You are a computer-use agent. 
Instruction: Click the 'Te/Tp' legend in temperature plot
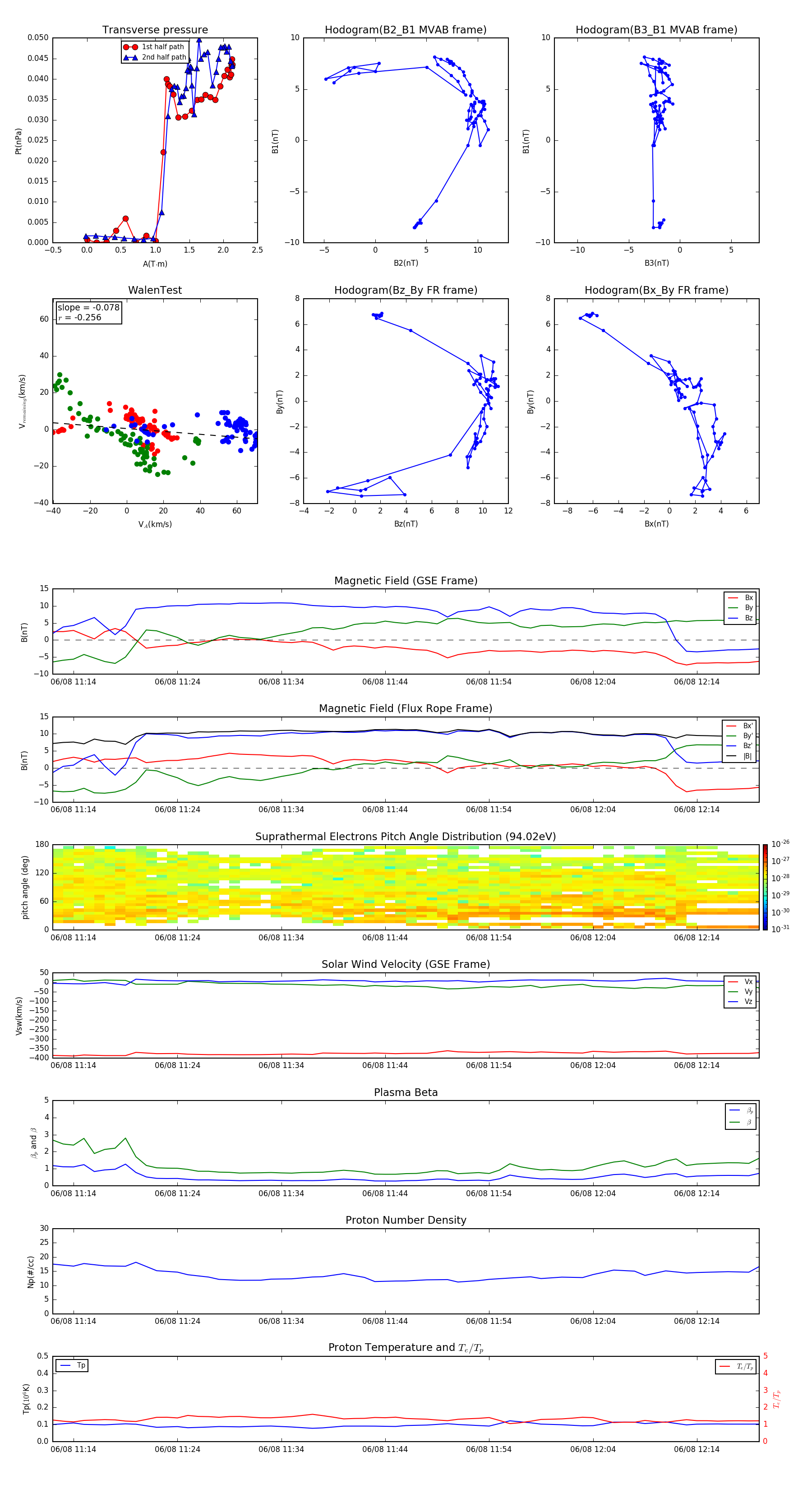(x=737, y=1366)
